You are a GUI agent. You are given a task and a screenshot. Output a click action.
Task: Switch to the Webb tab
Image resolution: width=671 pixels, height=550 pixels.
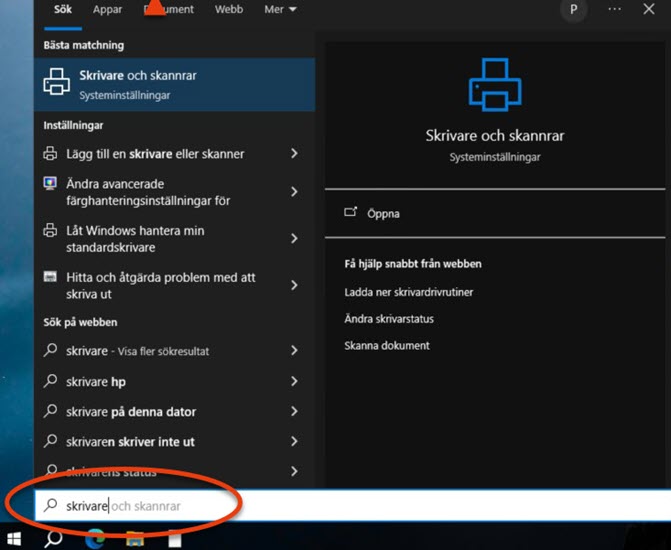click(x=229, y=9)
